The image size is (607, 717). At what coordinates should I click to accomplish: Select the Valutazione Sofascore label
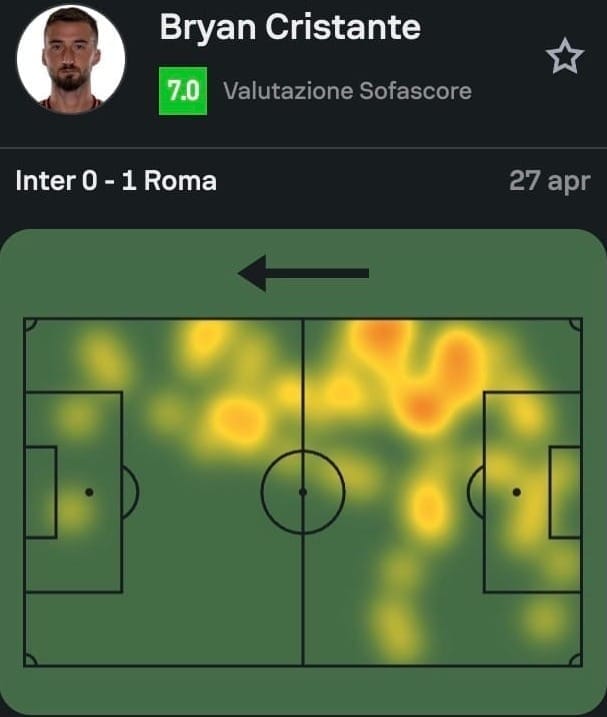click(x=348, y=91)
